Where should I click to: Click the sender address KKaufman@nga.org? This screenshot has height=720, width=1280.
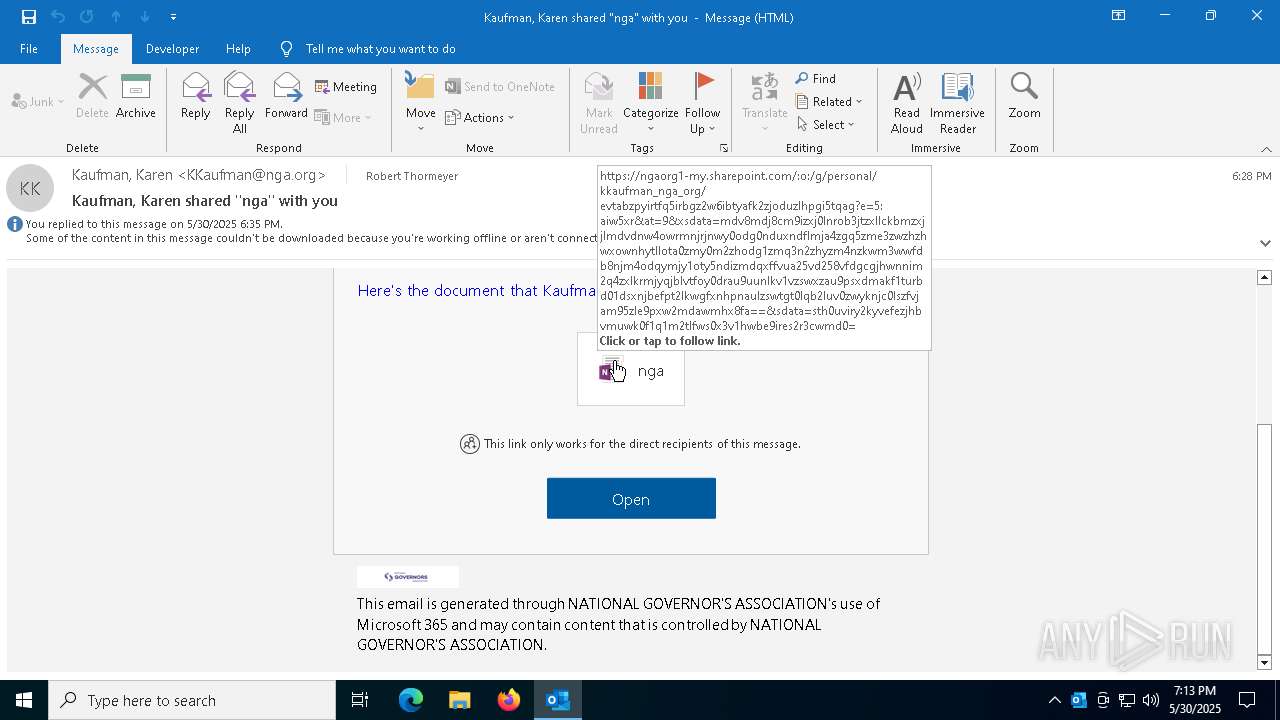[x=252, y=175]
